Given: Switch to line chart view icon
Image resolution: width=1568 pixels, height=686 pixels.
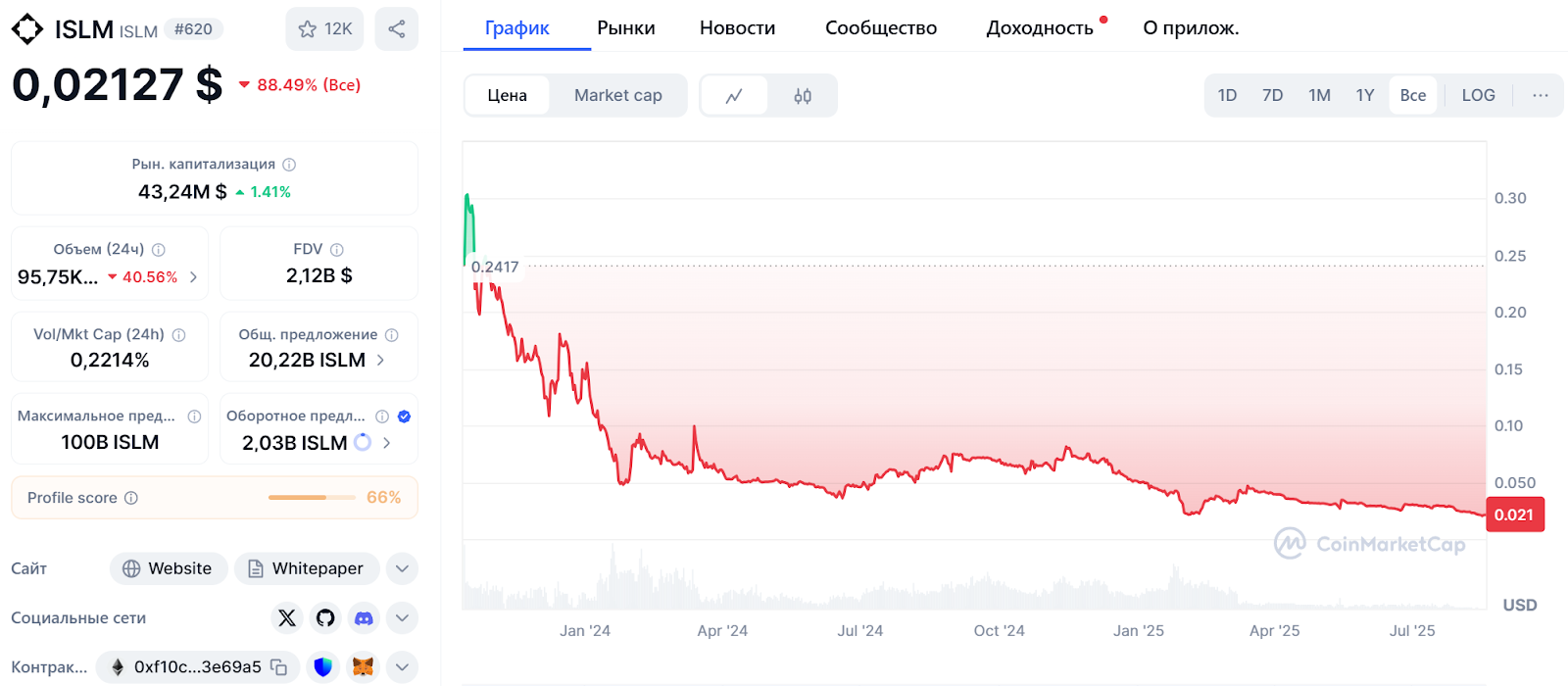Looking at the screenshot, I should tap(734, 96).
